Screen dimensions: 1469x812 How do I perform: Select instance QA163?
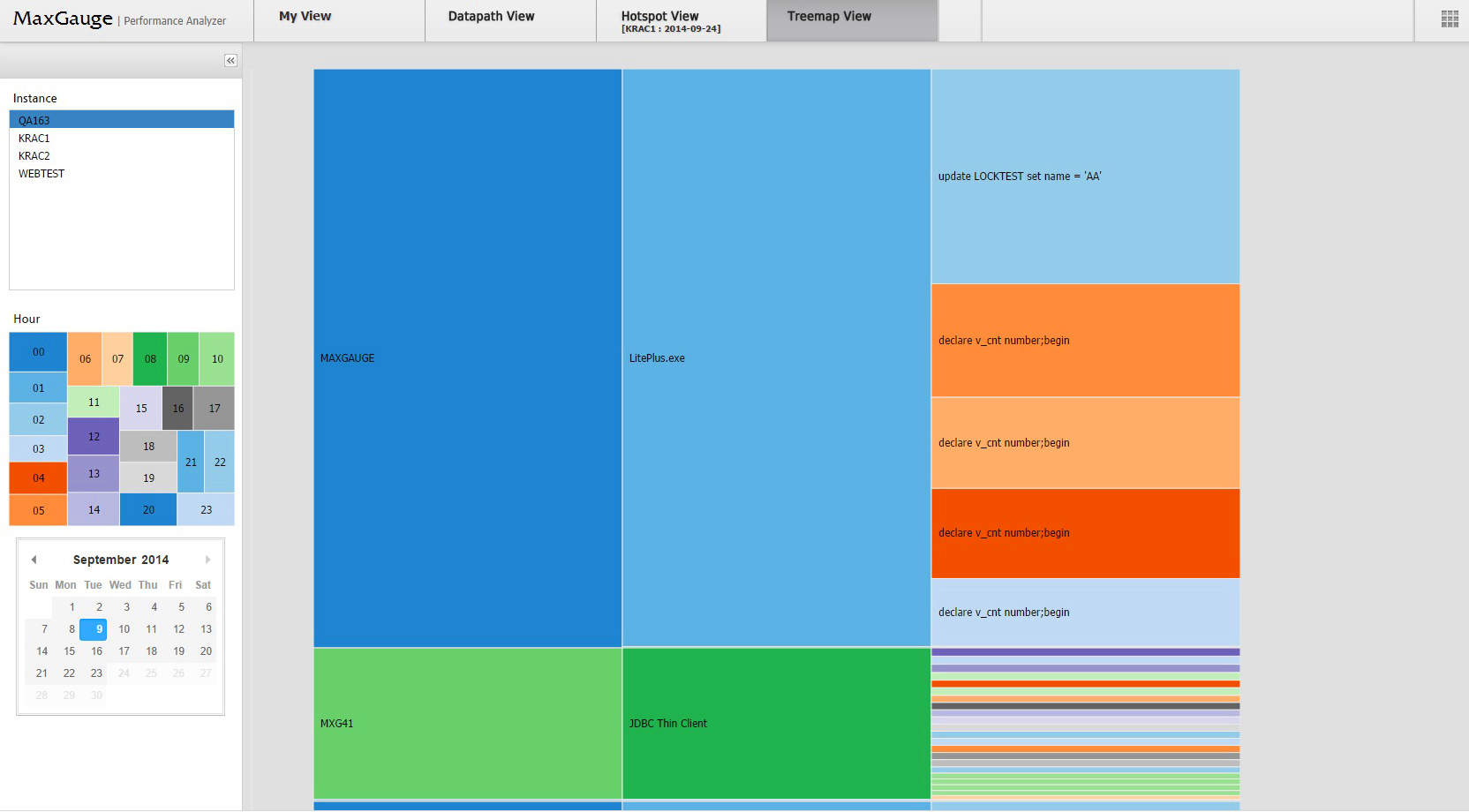[122, 120]
